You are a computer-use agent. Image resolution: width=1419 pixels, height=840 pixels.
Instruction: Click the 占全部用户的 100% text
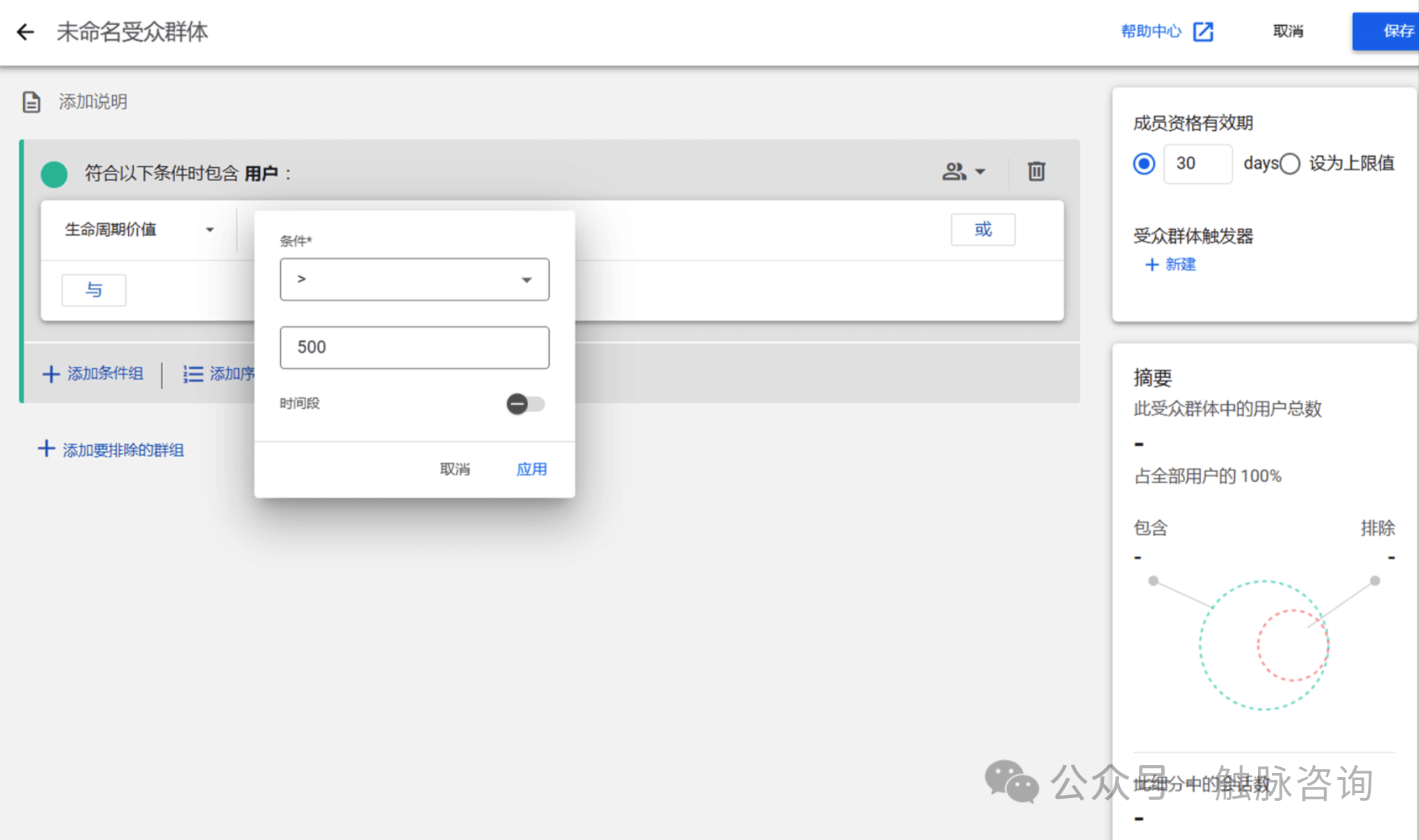[1207, 477]
